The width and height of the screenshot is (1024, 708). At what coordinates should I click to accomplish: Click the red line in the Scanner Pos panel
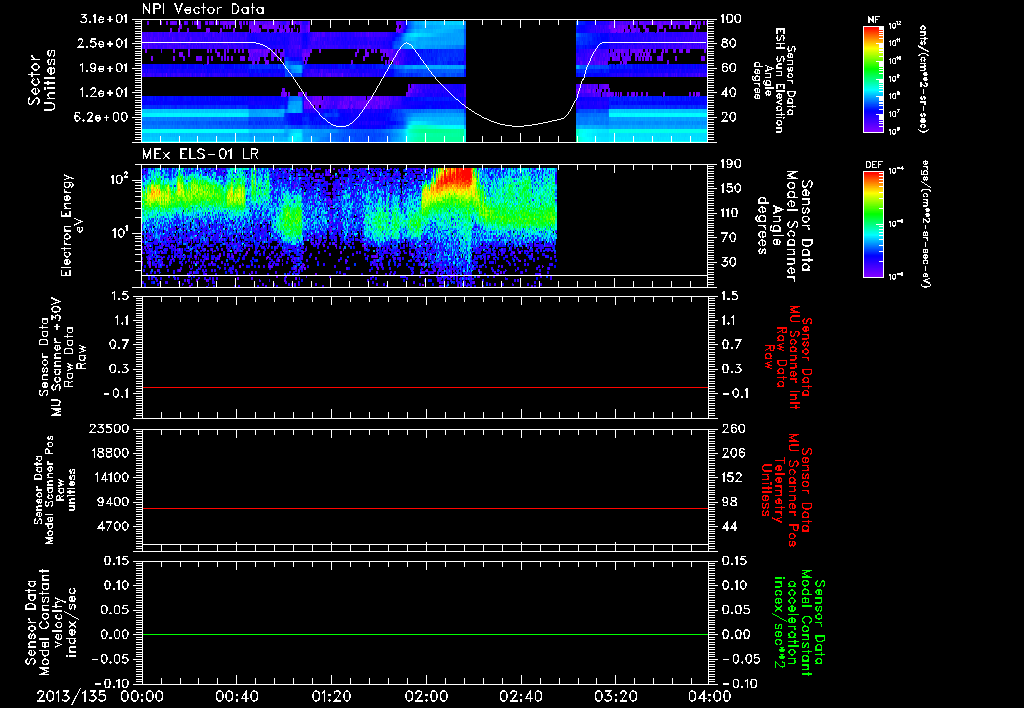pos(424,508)
